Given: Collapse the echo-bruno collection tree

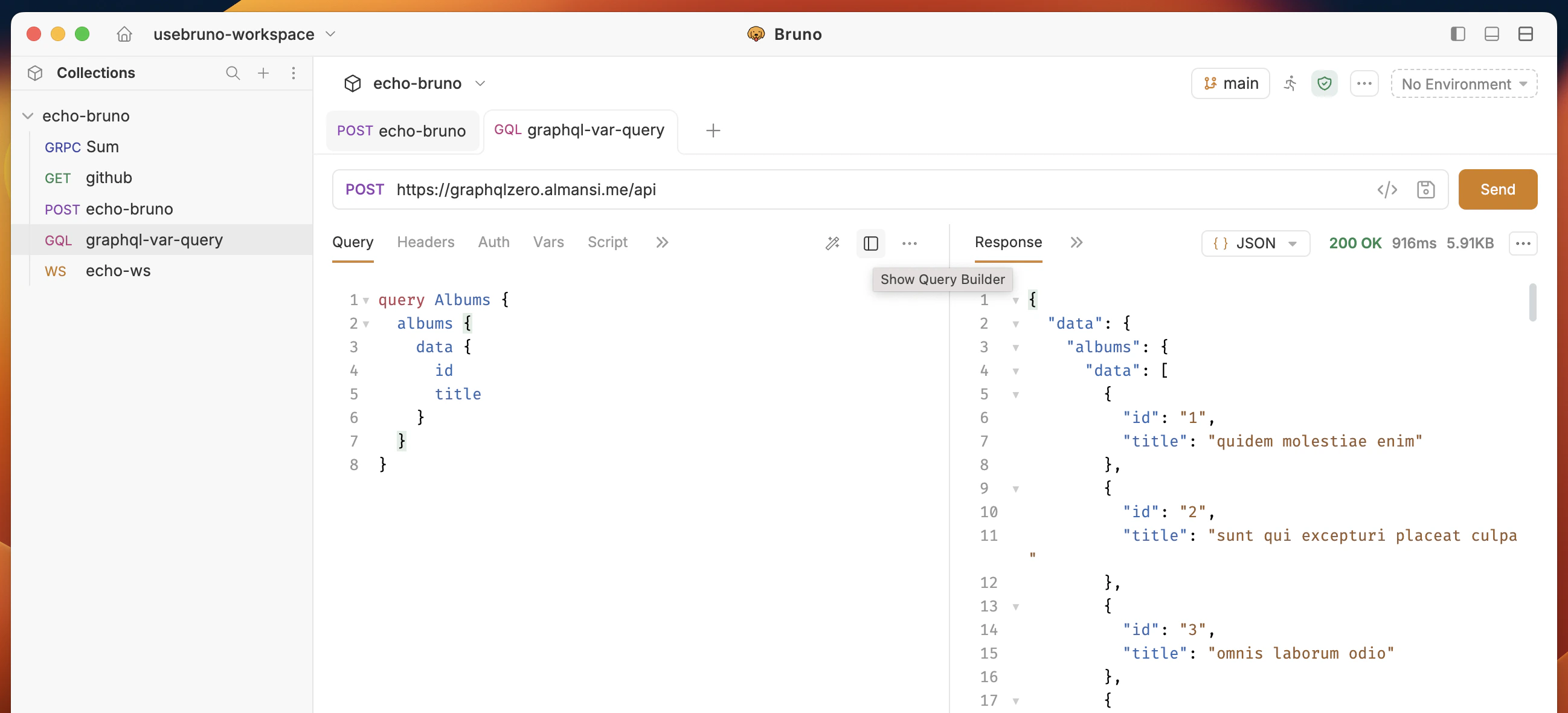Looking at the screenshot, I should (x=27, y=115).
